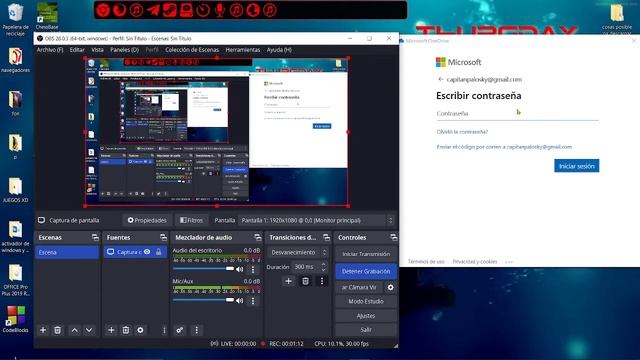Screen dimensions: 640x360
Task: Open OBS Ajustes
Action: (366, 316)
